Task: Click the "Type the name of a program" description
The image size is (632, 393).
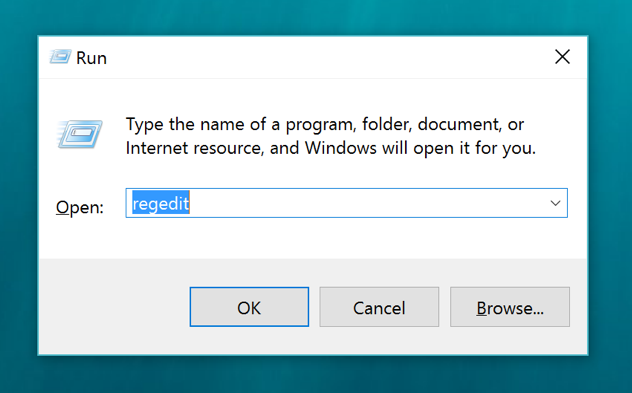Action: (331, 136)
